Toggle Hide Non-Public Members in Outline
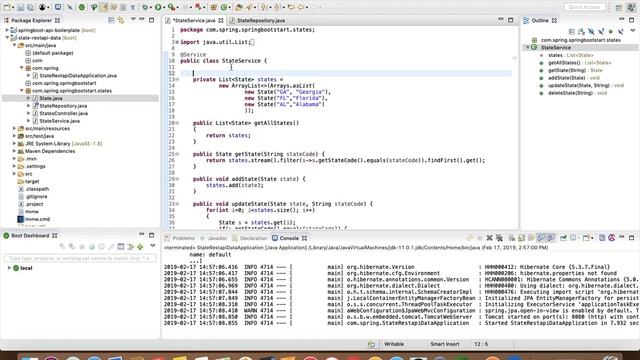The height and width of the screenshot is (360, 640). tap(611, 31)
